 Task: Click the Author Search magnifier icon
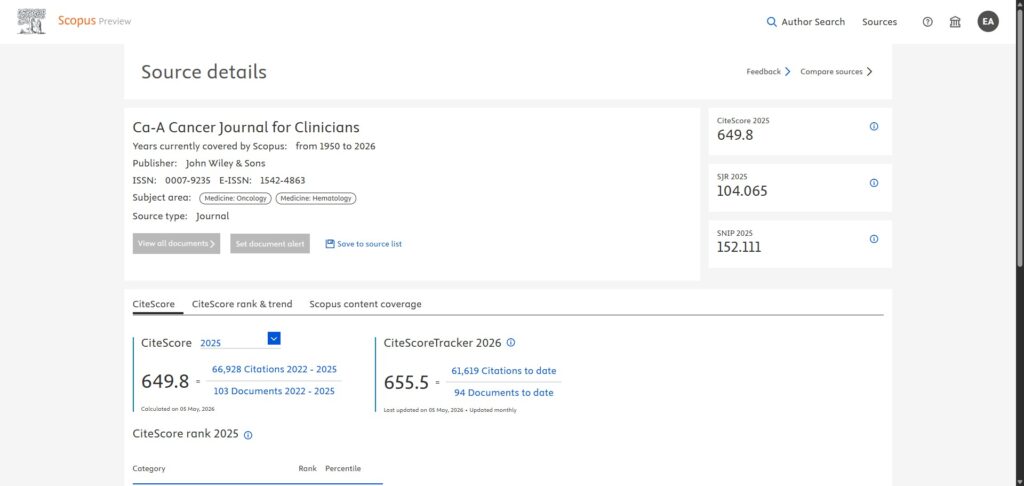click(772, 22)
